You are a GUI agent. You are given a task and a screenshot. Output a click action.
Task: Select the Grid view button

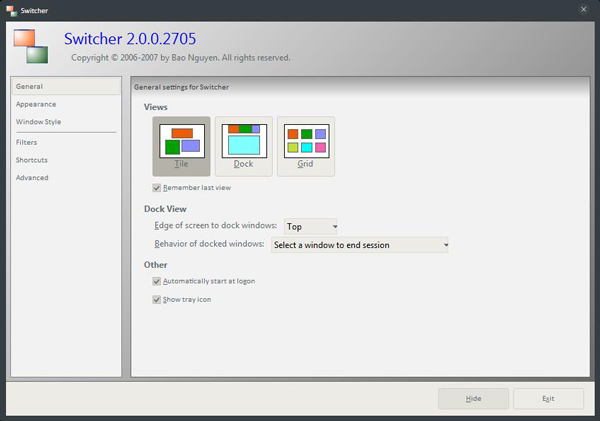[x=306, y=146]
